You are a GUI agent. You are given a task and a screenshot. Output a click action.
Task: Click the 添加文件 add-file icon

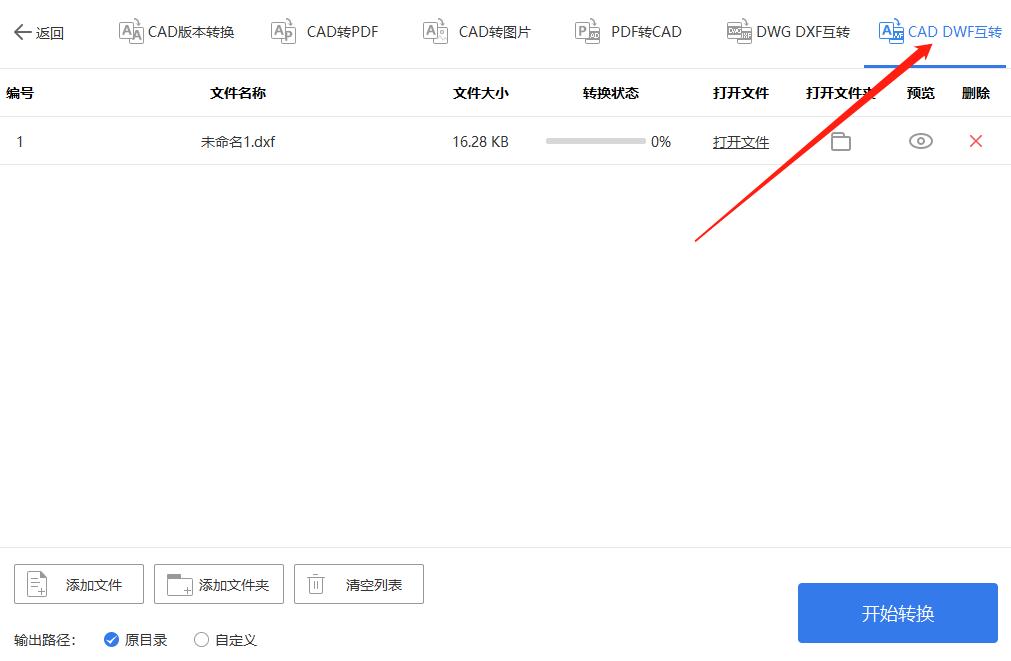coord(36,584)
